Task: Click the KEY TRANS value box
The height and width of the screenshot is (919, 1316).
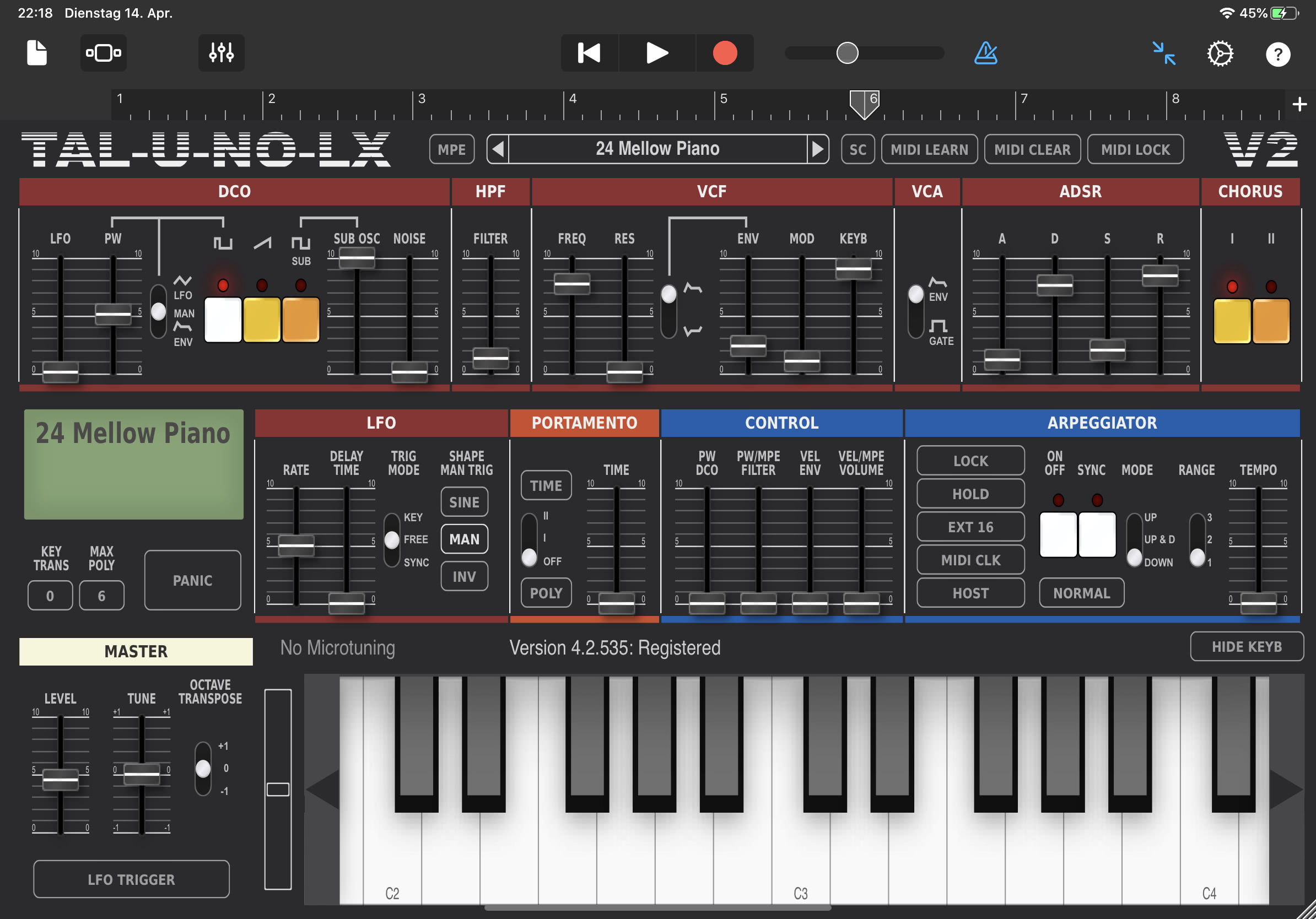Action: click(x=51, y=596)
